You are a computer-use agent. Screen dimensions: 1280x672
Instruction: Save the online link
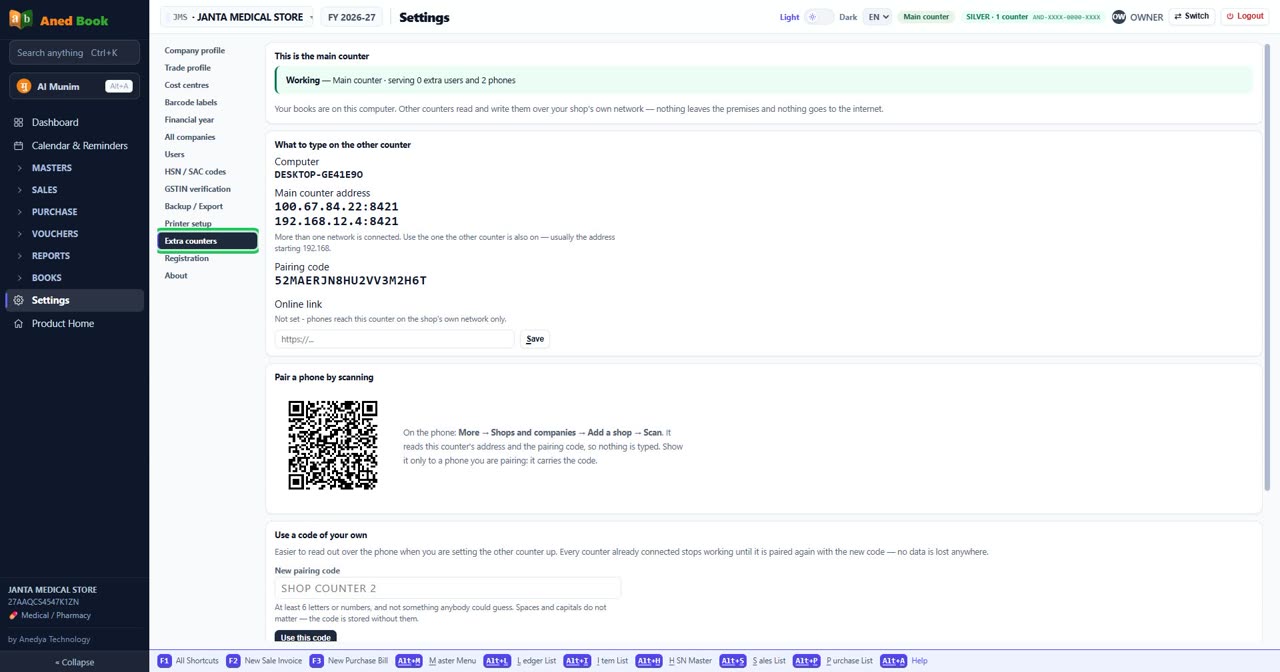point(535,339)
